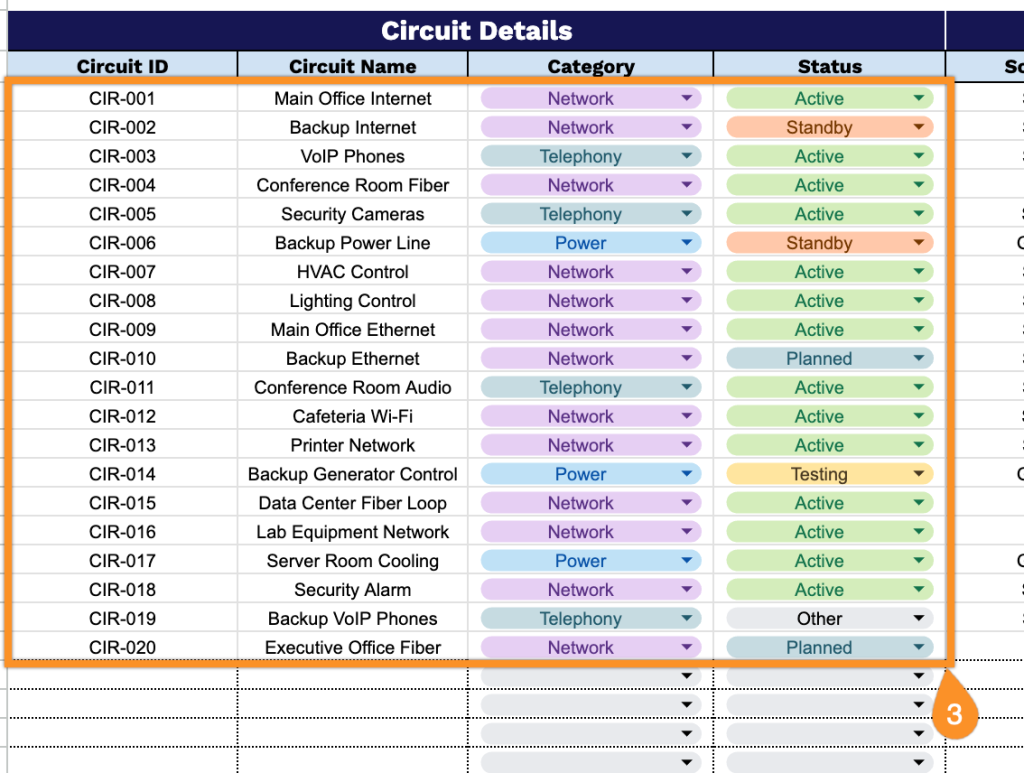Screen dimensions: 1024x773
Task: Click the Status column header
Action: 829,66
